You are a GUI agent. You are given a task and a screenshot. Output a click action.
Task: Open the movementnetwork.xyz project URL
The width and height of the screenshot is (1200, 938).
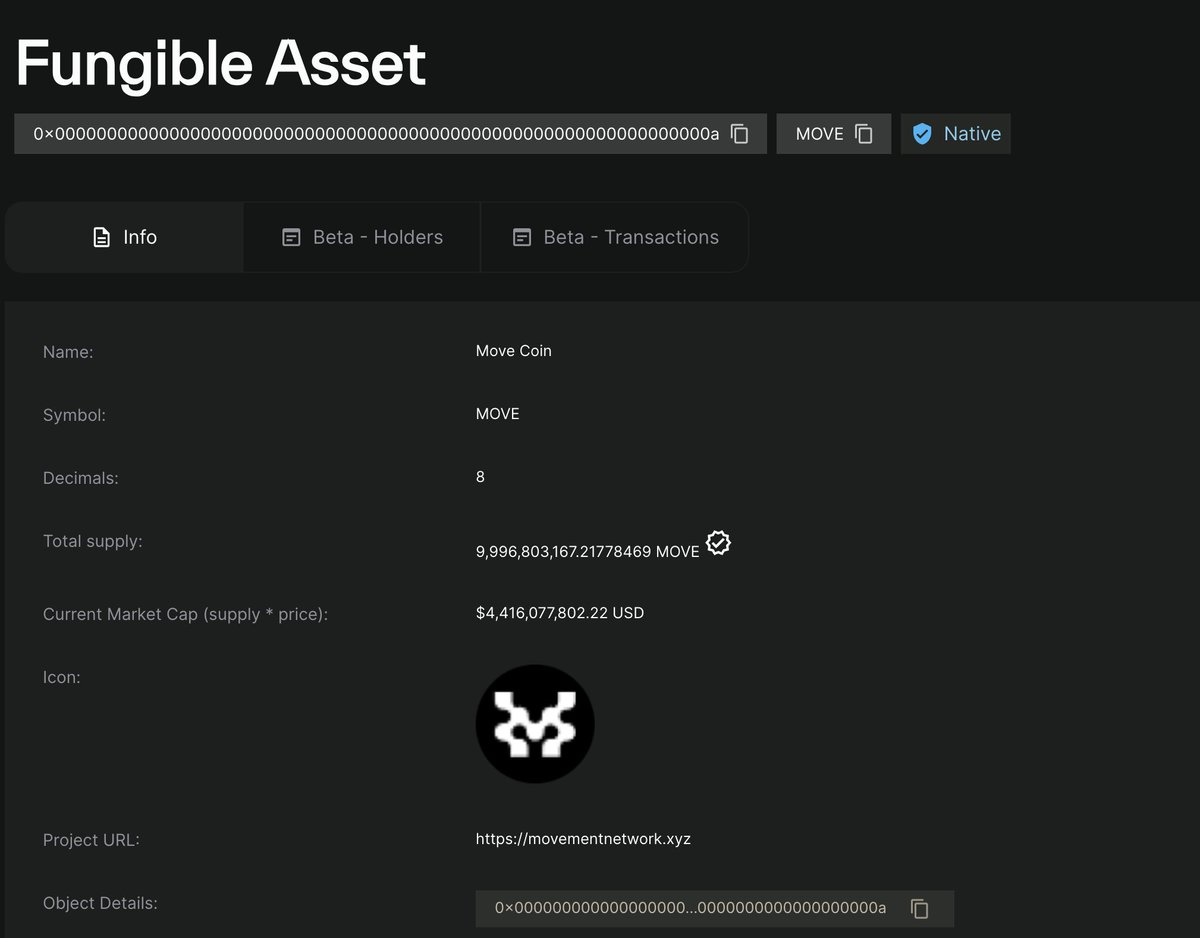[x=583, y=839]
